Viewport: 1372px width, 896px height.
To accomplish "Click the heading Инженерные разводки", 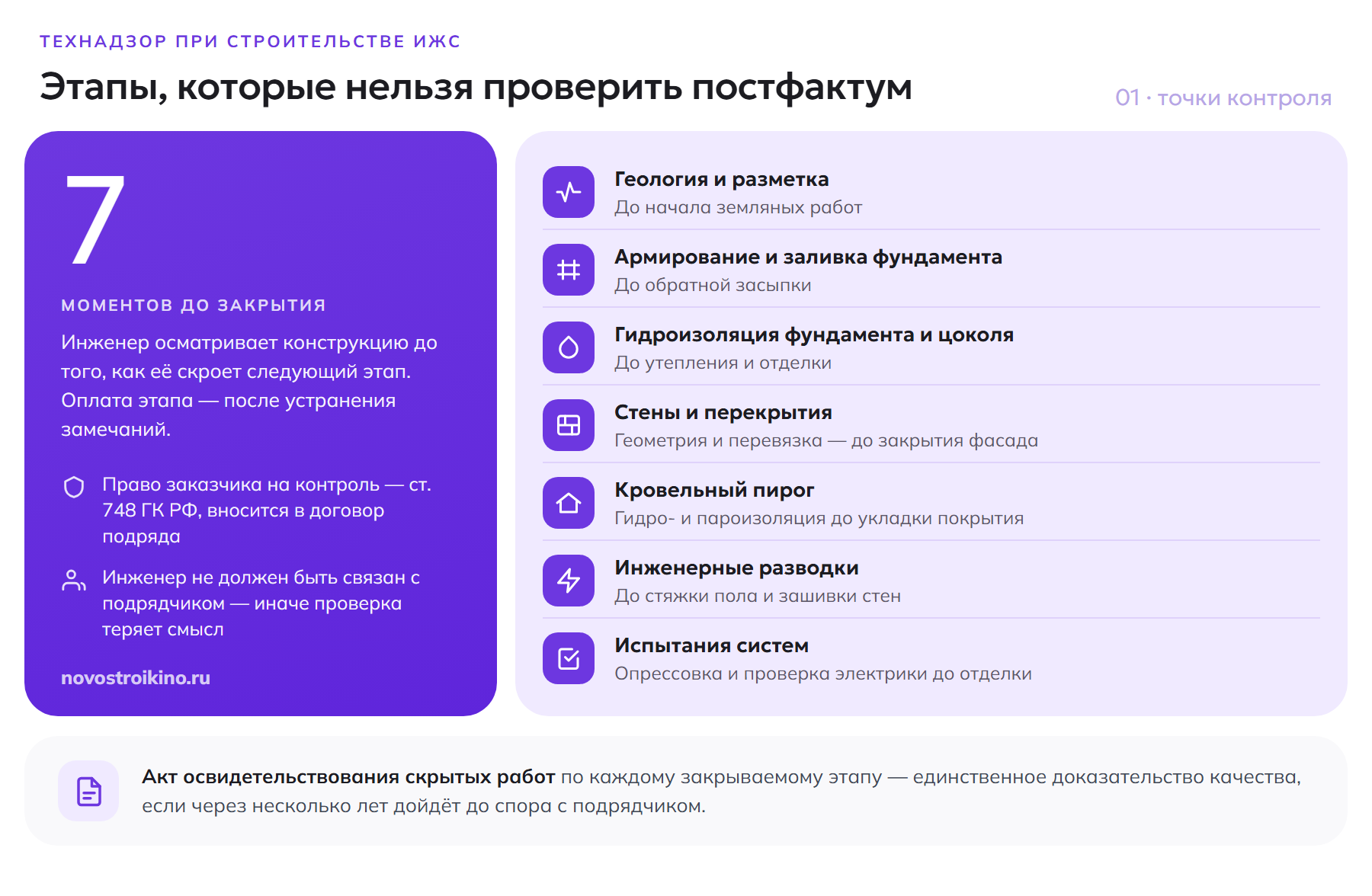I will (736, 568).
